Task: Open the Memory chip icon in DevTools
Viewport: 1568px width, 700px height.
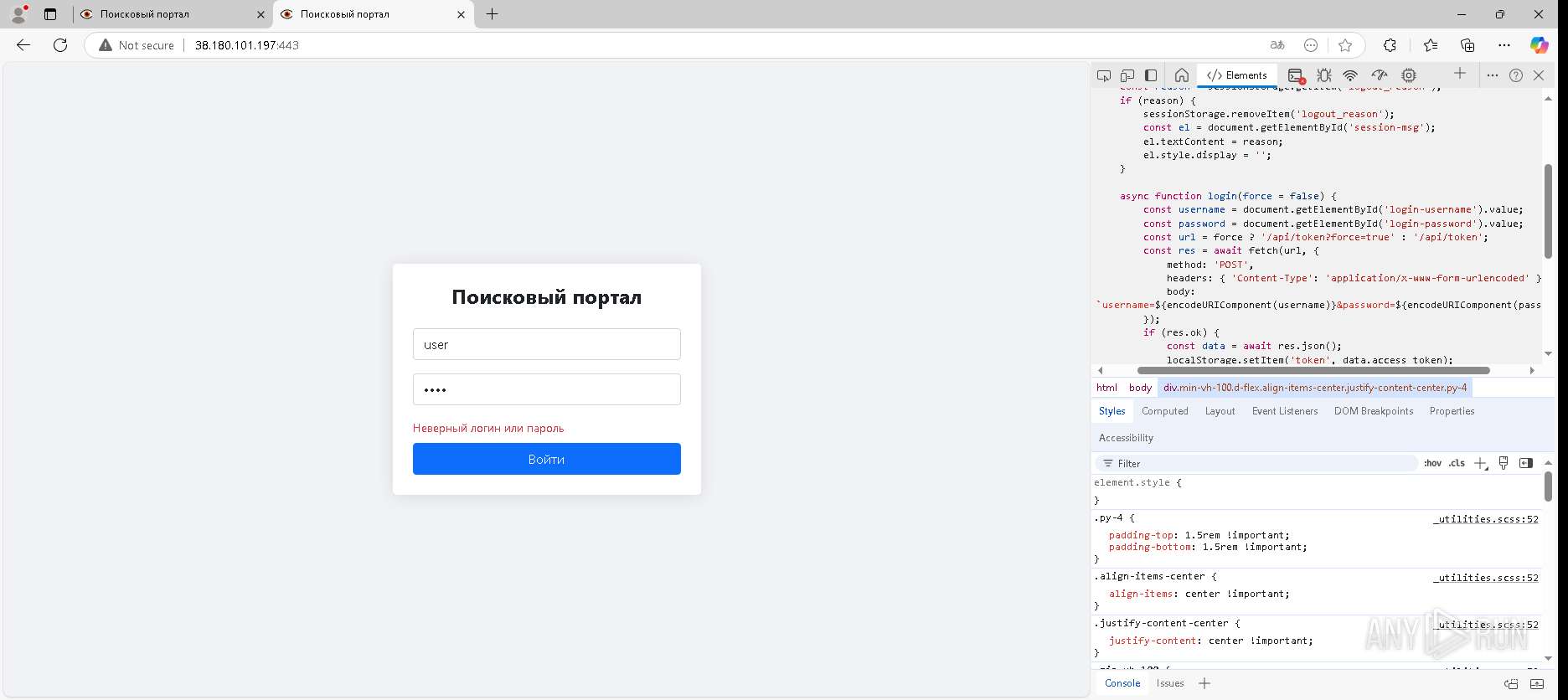Action: point(1409,75)
